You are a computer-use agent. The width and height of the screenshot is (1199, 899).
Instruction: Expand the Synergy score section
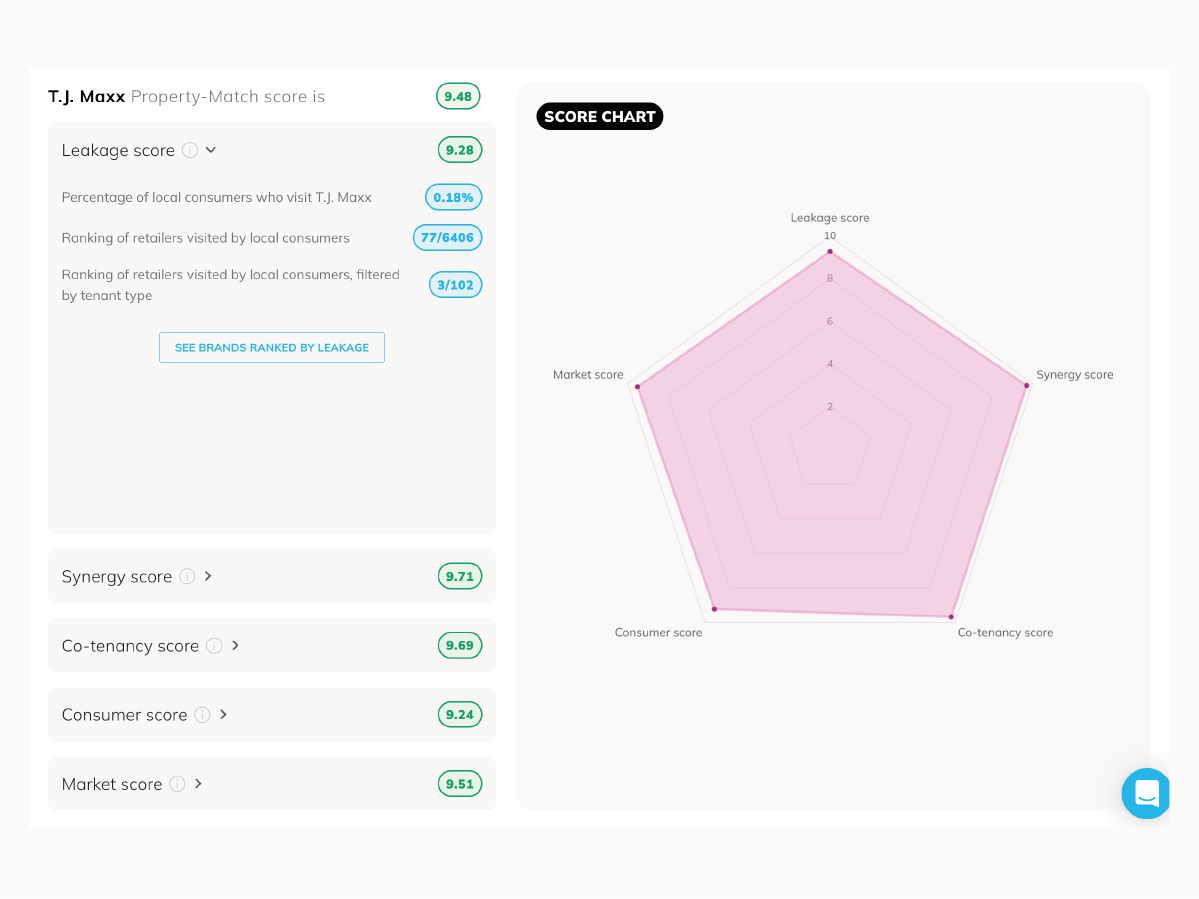(207, 576)
